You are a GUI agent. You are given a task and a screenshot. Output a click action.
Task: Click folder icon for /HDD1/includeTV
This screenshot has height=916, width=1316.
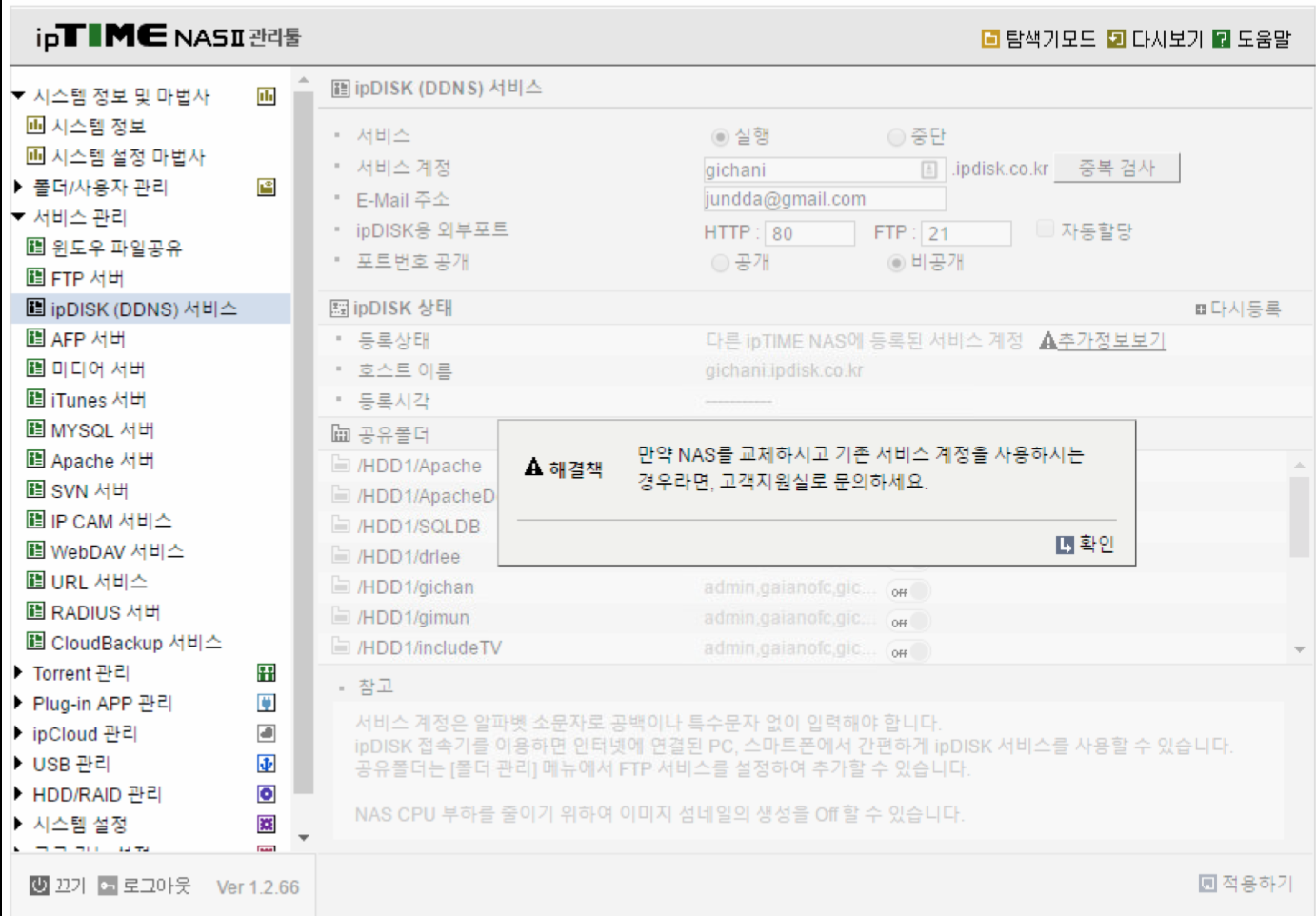pyautogui.click(x=340, y=647)
